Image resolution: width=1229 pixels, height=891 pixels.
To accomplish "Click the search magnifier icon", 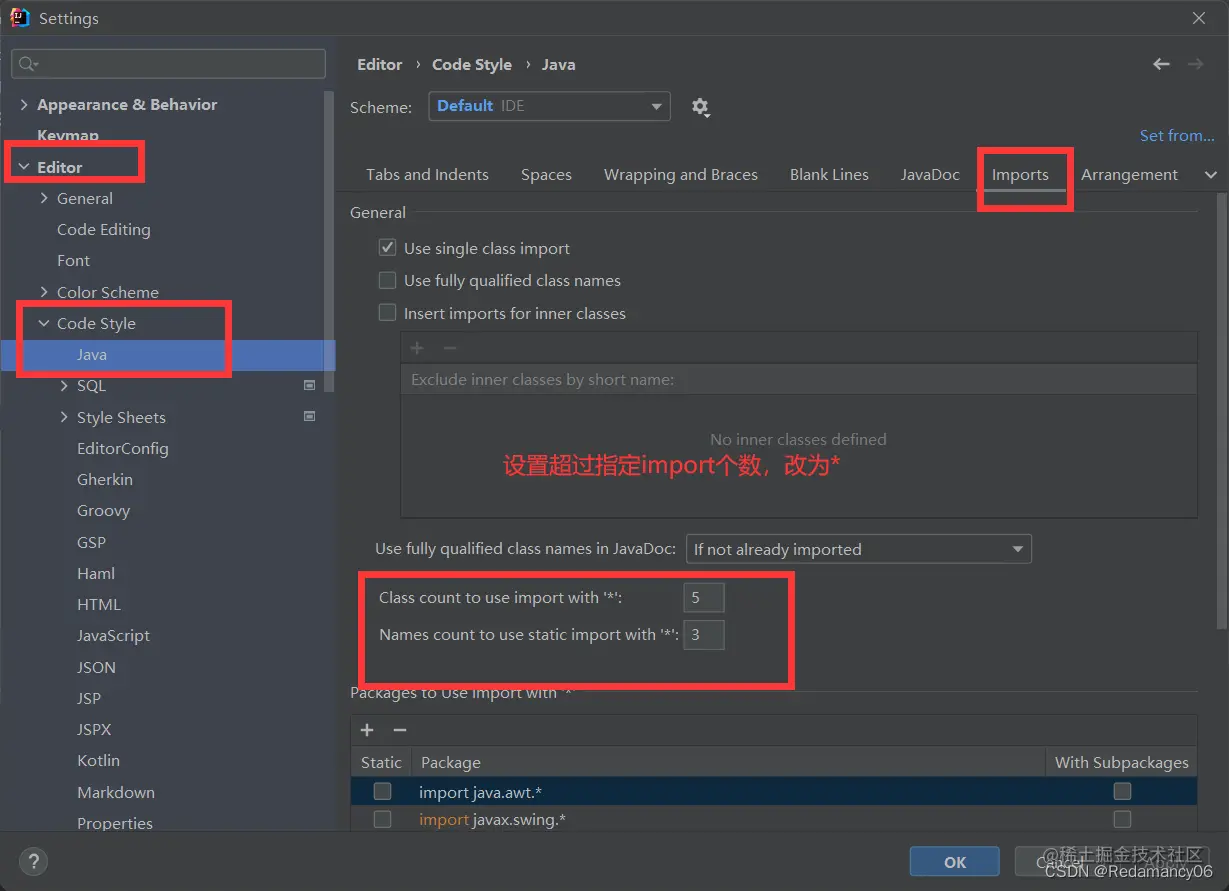I will tap(28, 64).
